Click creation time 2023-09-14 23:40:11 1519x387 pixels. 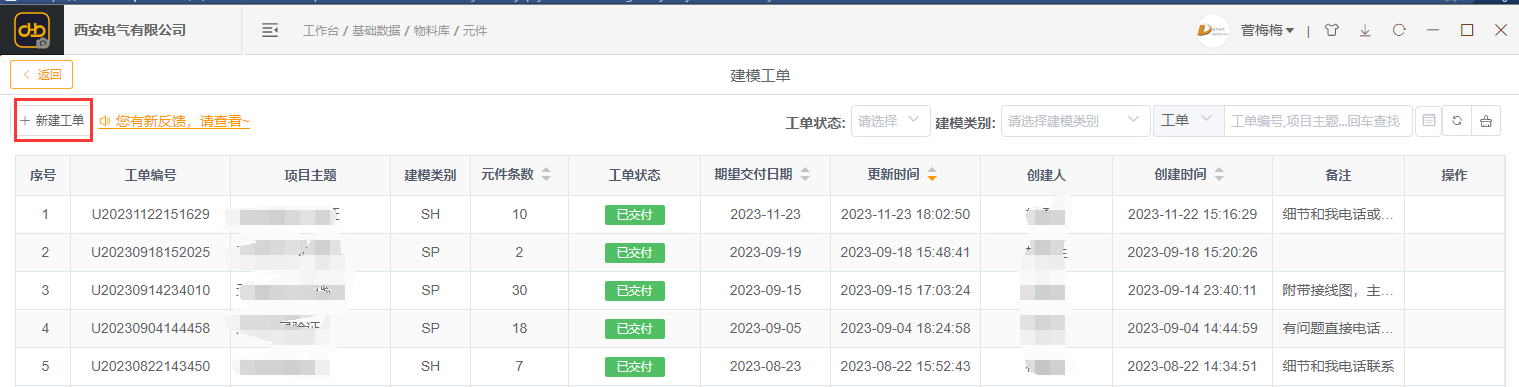click(x=1192, y=290)
